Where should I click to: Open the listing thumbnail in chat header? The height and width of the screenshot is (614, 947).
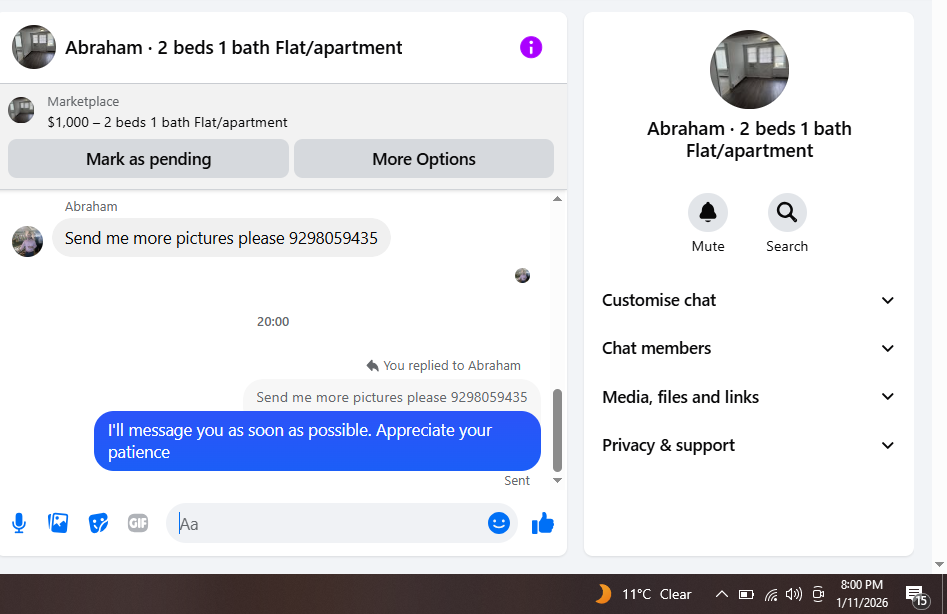[34, 47]
